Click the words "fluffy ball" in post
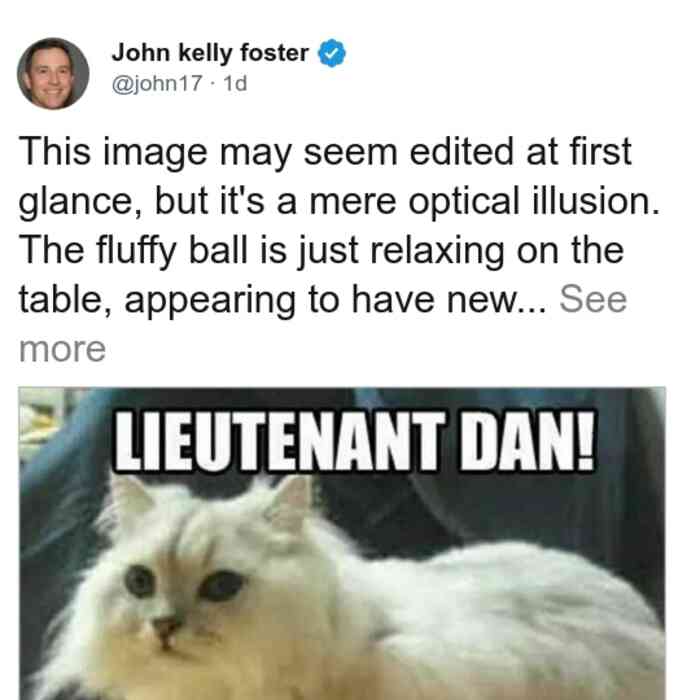 click(x=172, y=251)
